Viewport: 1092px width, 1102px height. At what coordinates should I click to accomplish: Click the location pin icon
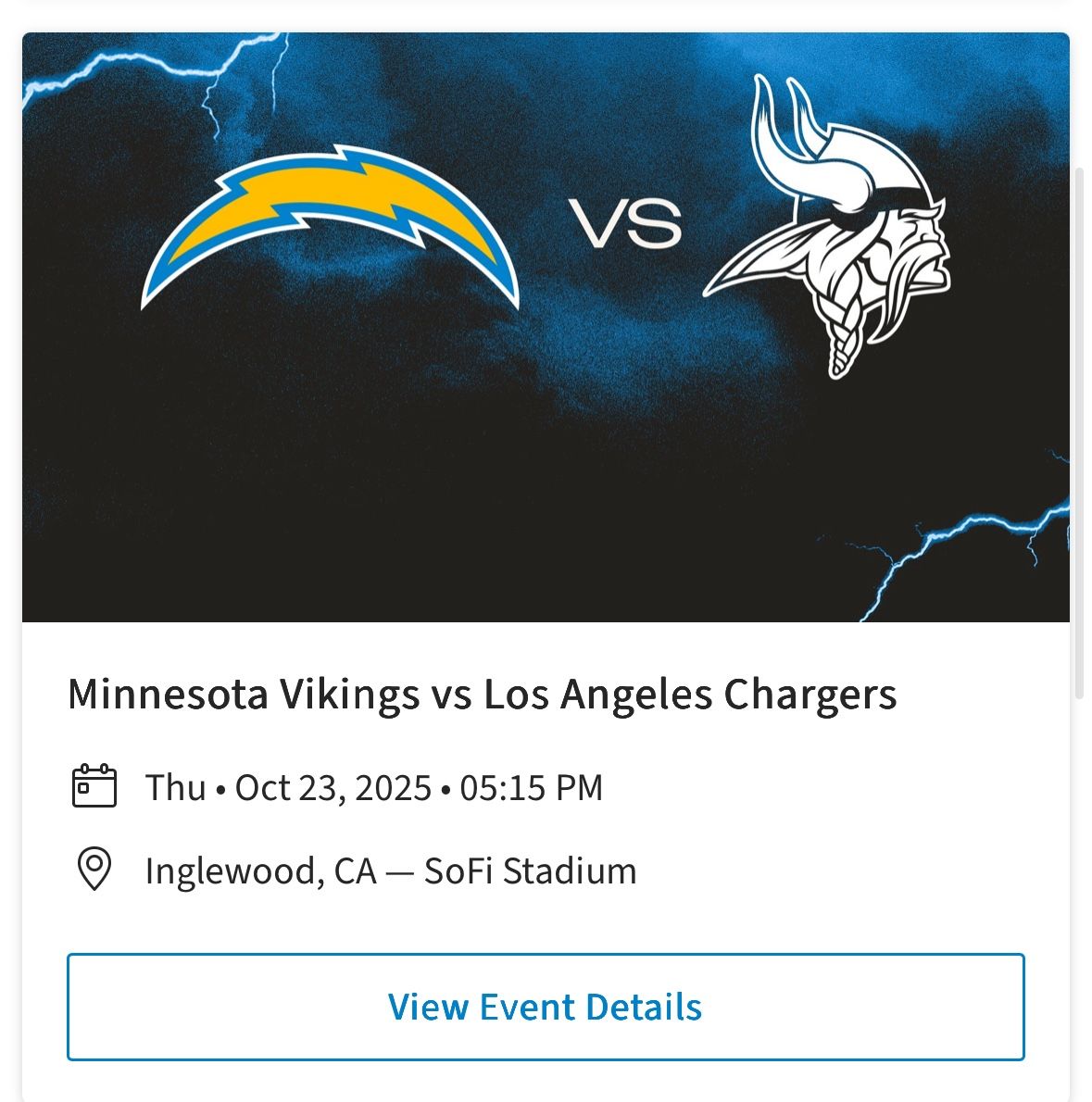tap(94, 870)
